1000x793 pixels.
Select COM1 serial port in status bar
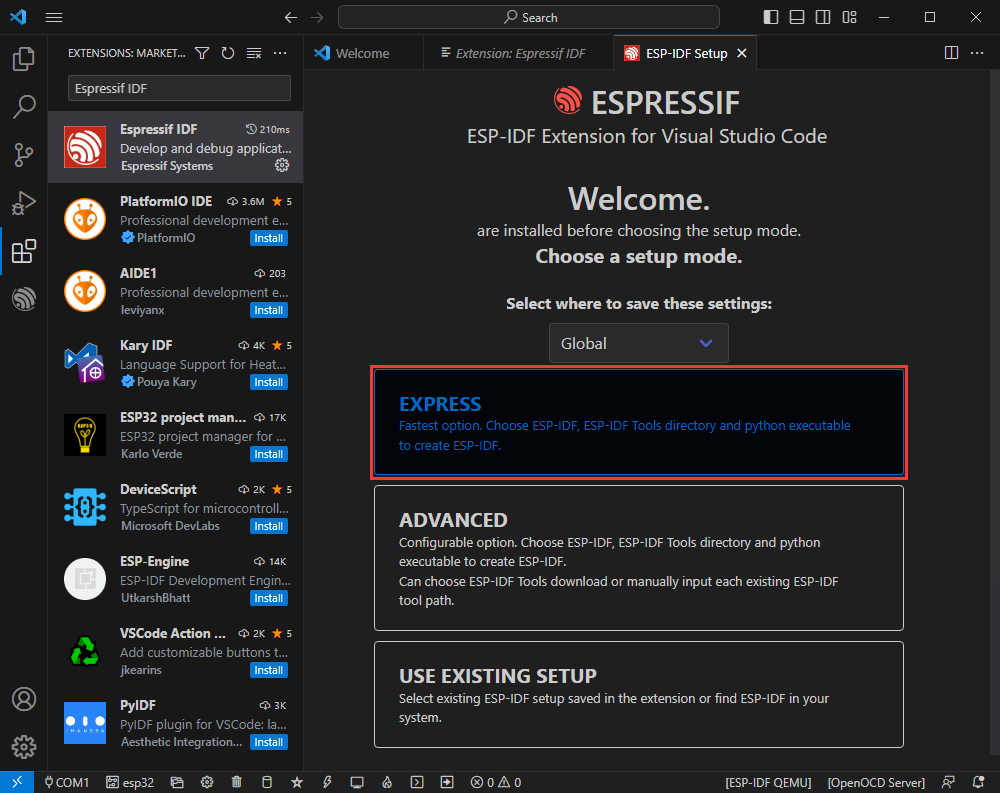tap(66, 782)
